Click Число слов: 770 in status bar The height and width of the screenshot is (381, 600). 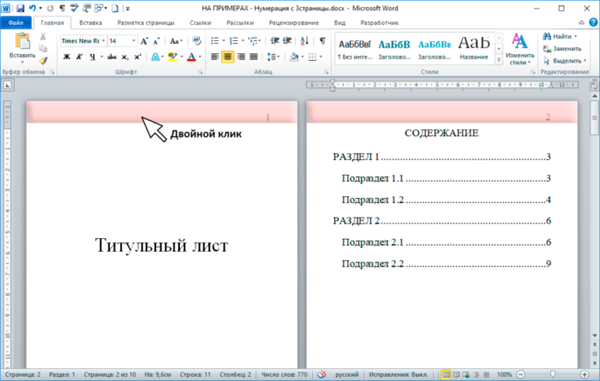pyautogui.click(x=284, y=374)
